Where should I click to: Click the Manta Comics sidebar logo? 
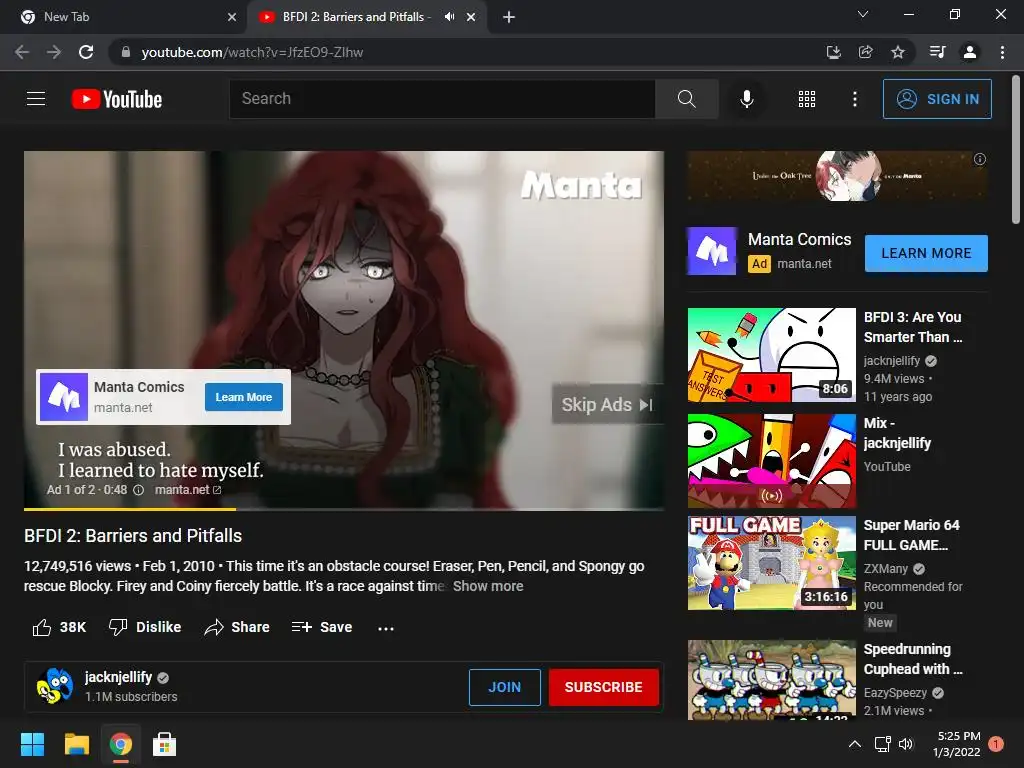coord(712,251)
